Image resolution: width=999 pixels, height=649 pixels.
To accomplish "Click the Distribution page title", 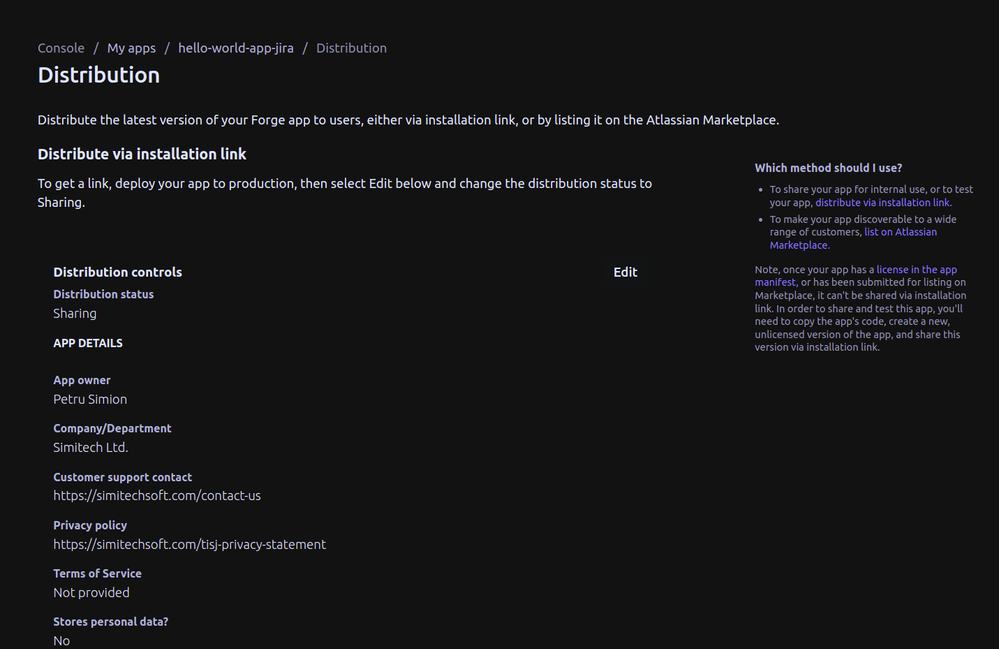I will coord(98,75).
